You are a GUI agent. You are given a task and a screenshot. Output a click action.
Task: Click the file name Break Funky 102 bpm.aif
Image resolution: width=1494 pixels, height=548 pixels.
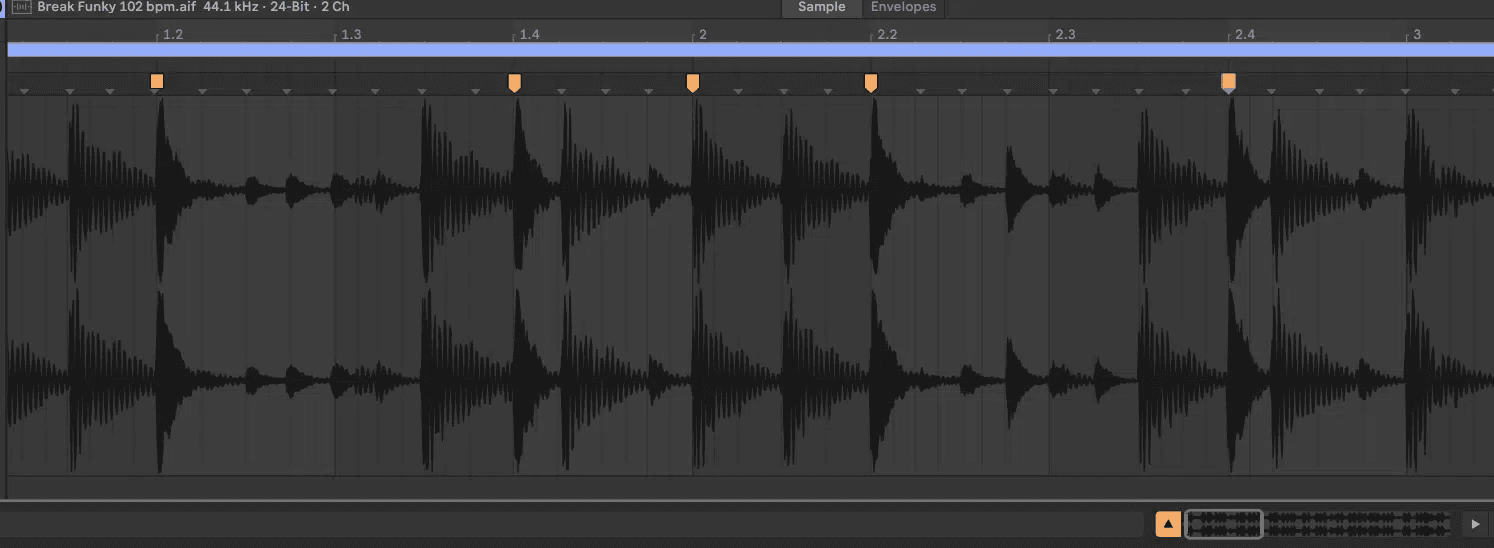coord(116,7)
